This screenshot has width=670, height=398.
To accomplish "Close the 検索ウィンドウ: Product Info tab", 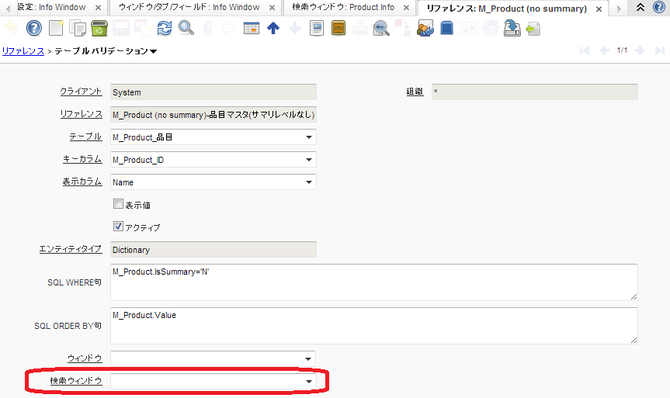I will coord(406,8).
